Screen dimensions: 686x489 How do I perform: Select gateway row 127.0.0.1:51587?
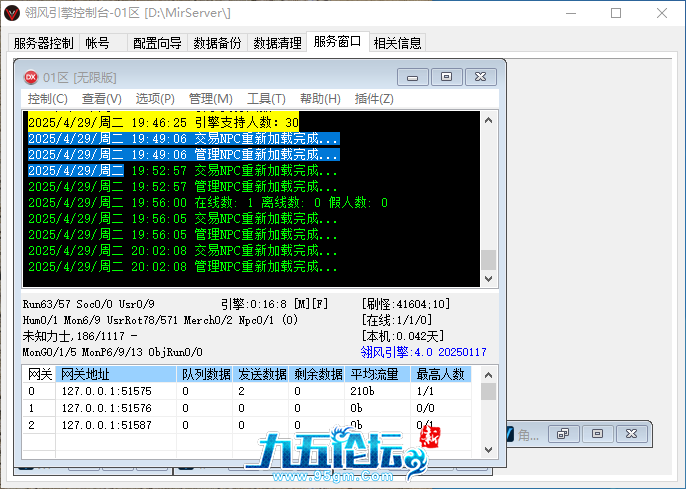coord(247,425)
